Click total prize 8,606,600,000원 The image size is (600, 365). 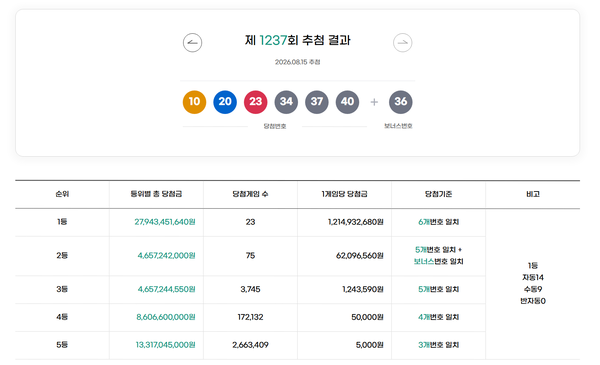click(x=166, y=317)
